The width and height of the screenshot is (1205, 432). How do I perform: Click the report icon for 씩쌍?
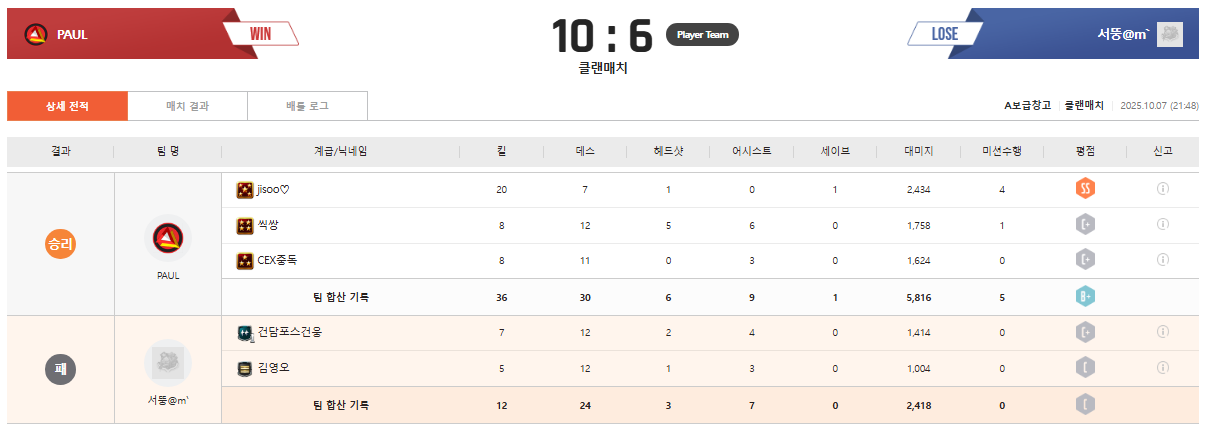coord(1163,225)
